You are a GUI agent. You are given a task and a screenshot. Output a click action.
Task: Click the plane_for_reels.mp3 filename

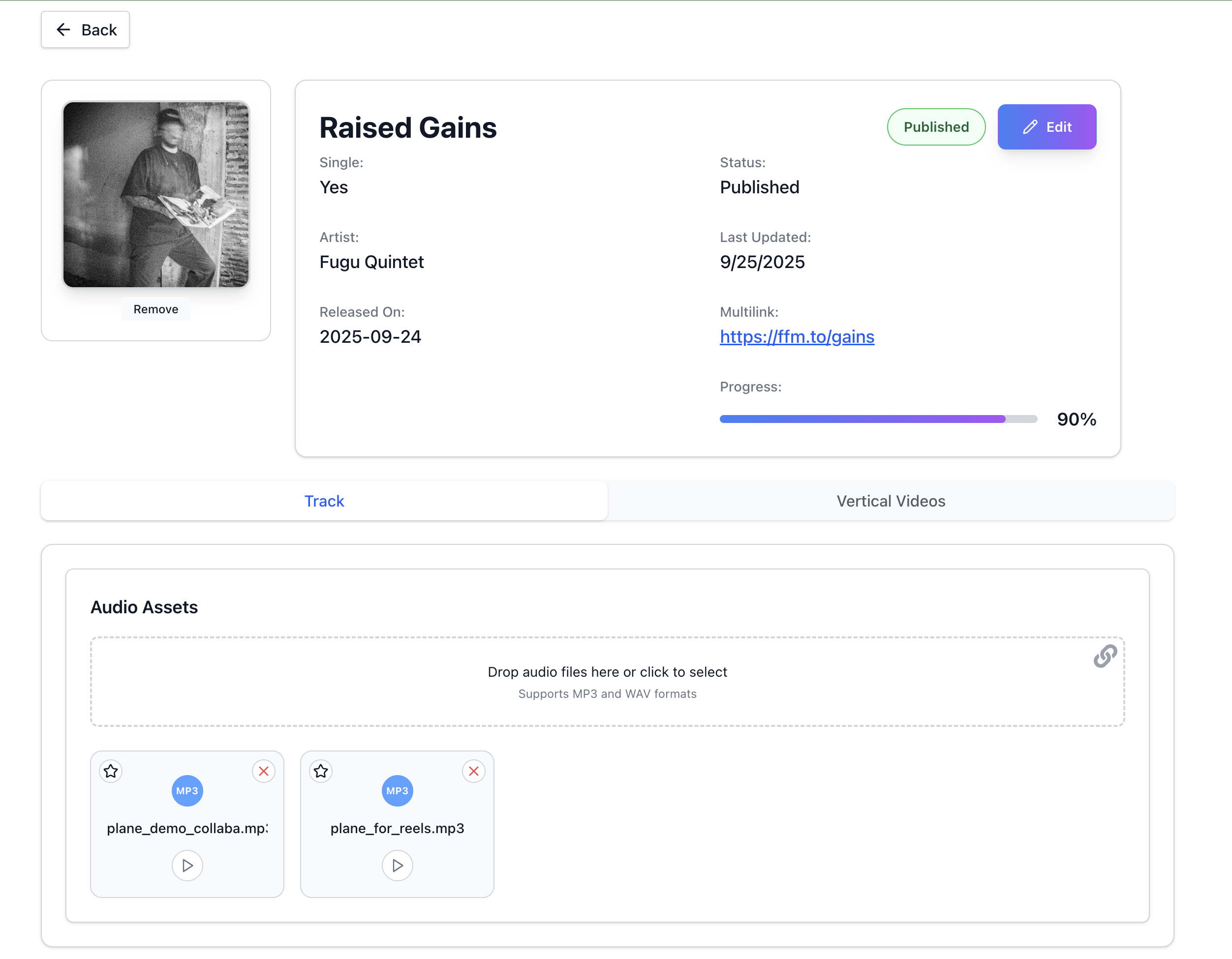397,828
